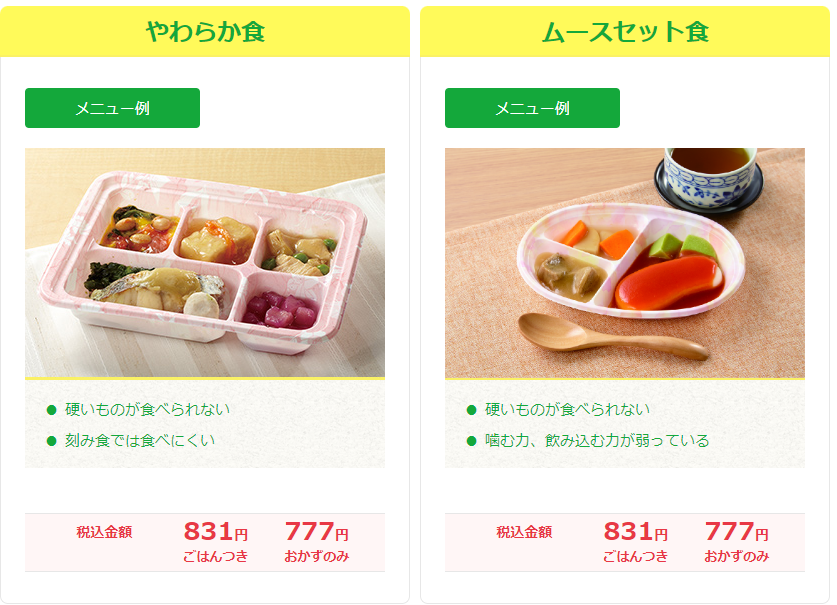View the mousse plate with spoon photo
837x605 pixels.
625,263
